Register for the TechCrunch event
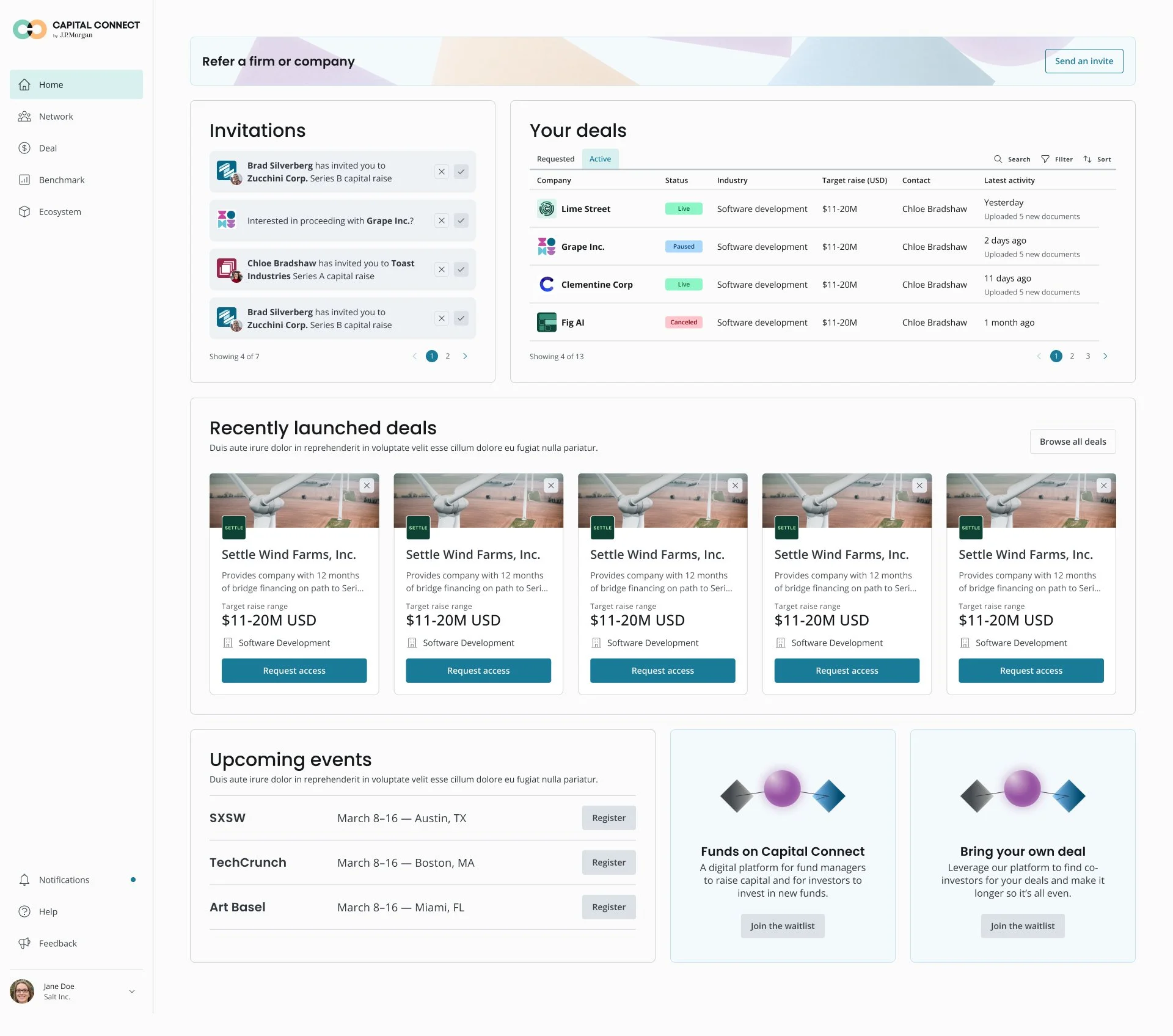Viewport: 1173px width, 1036px height. click(608, 863)
